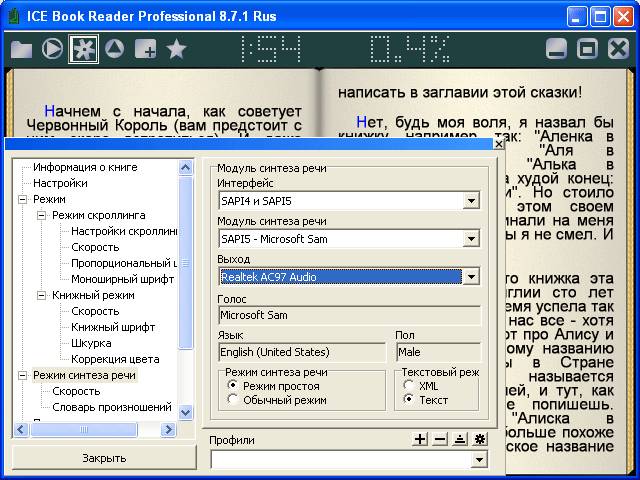Screen dimensions: 640x480
Task: Select the Режим простоя radio button
Action: point(232,385)
